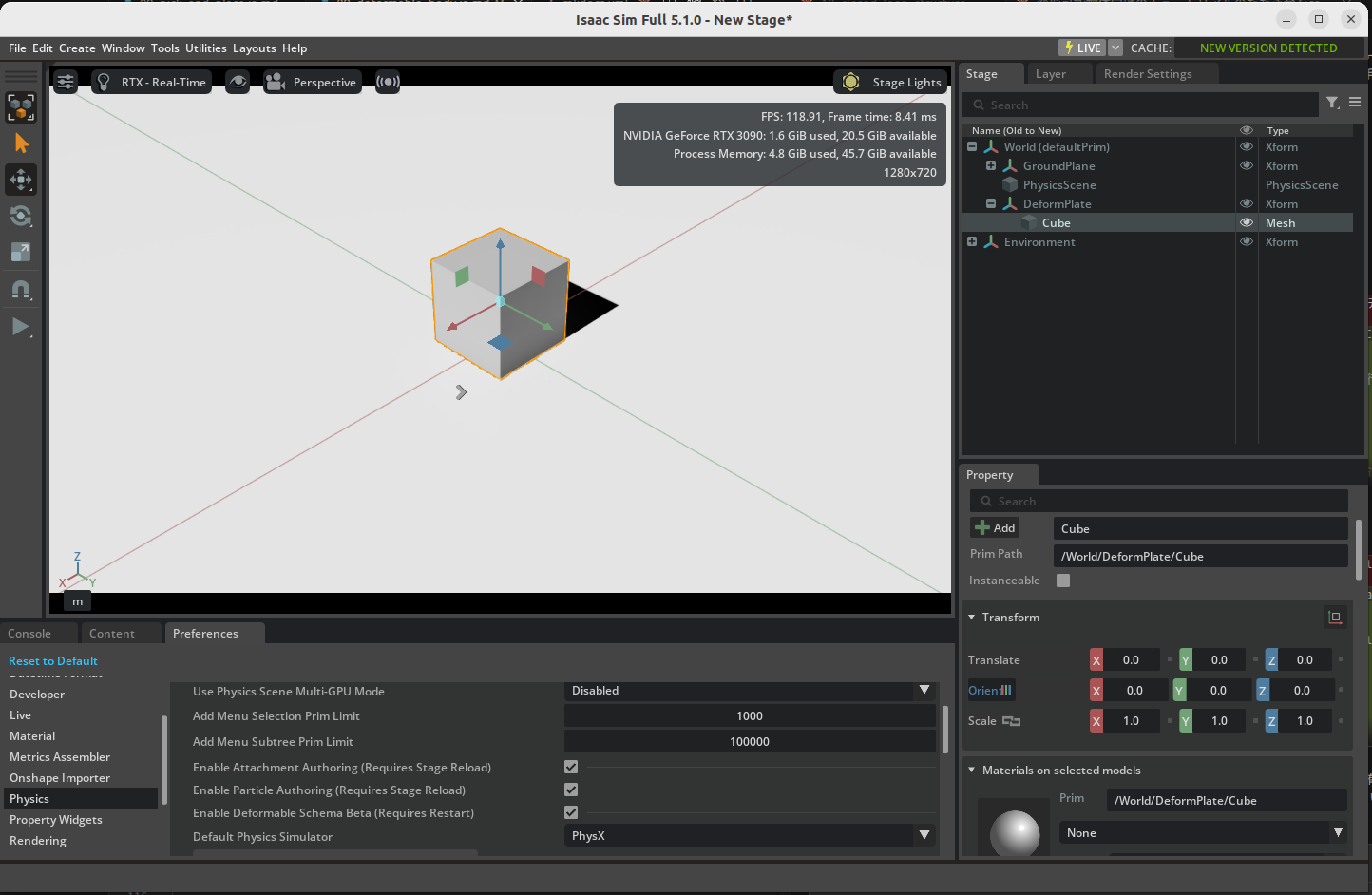Click the red X swatch beside Translate
The height and width of the screenshot is (895, 1372).
point(1096,659)
